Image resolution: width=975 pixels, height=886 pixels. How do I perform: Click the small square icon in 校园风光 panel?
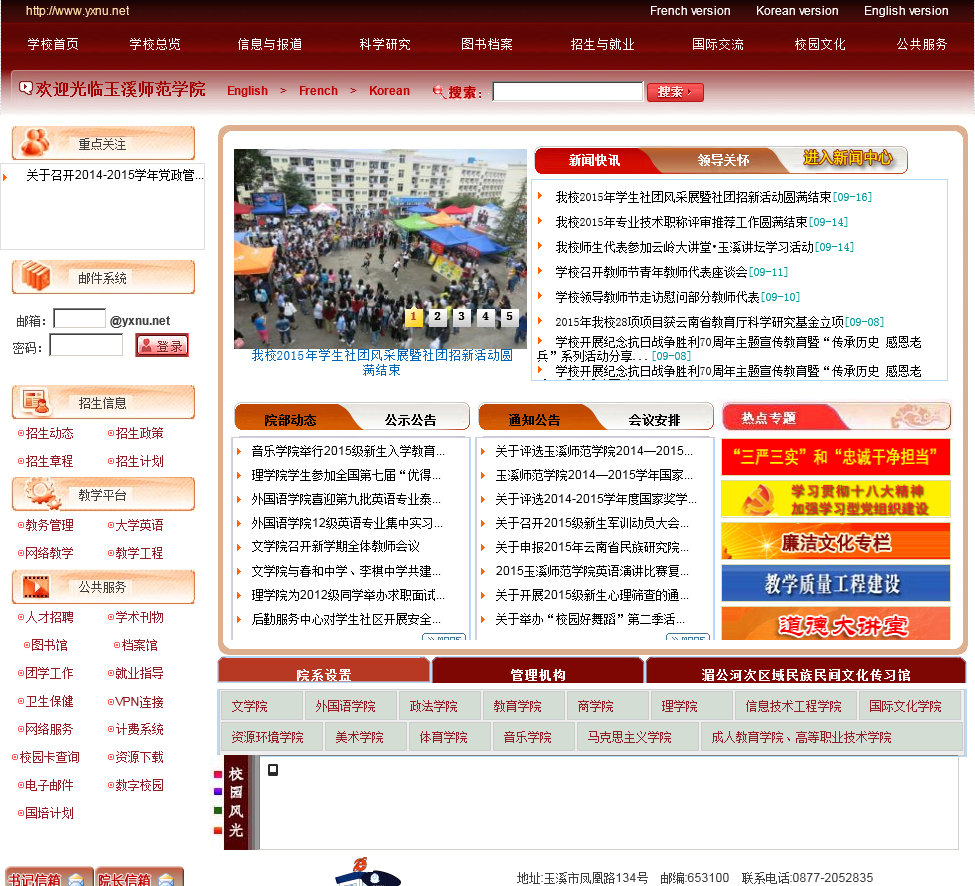(x=272, y=770)
